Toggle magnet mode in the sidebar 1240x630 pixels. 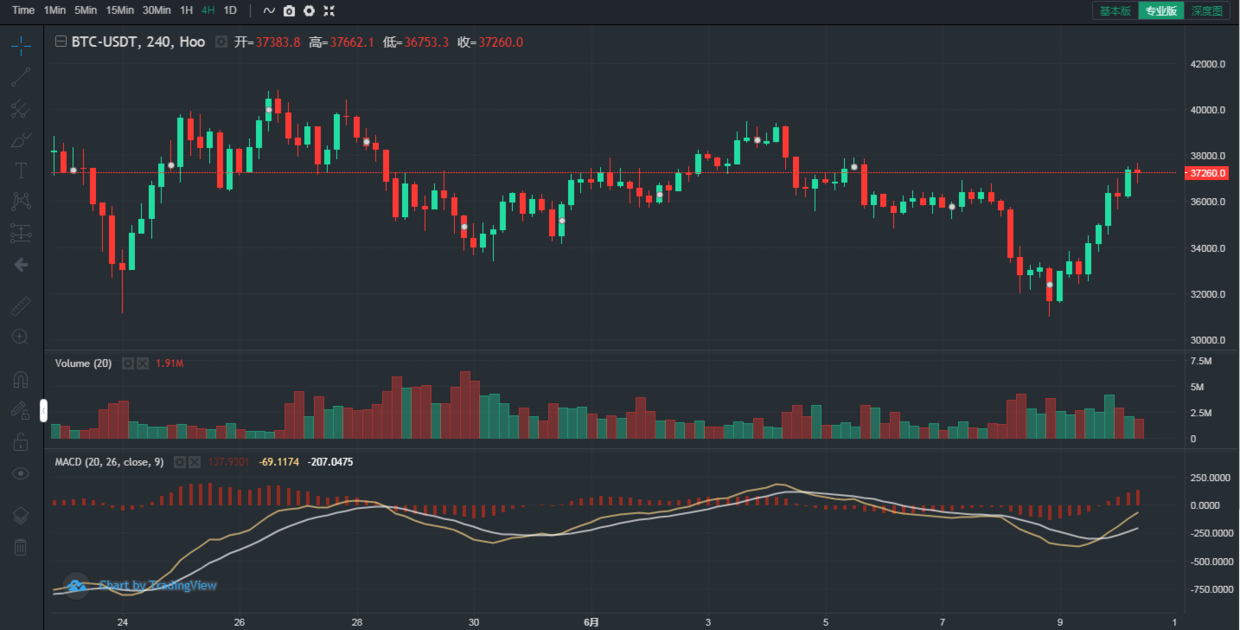click(x=20, y=380)
